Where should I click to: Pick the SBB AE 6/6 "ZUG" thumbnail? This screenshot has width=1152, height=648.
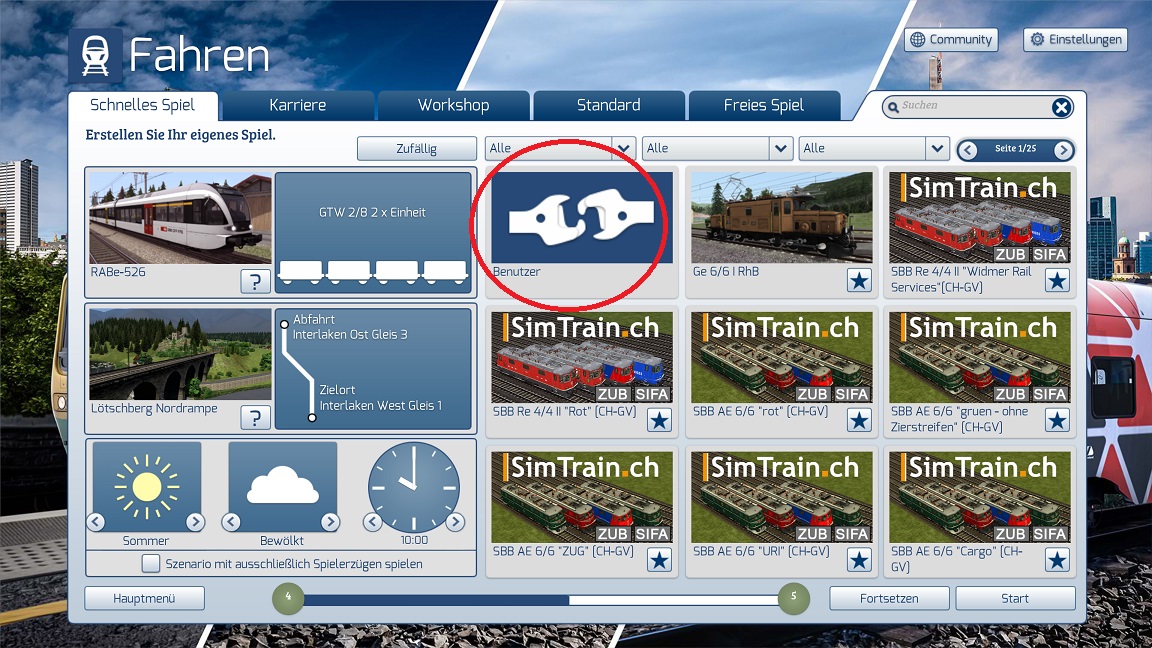tap(582, 497)
